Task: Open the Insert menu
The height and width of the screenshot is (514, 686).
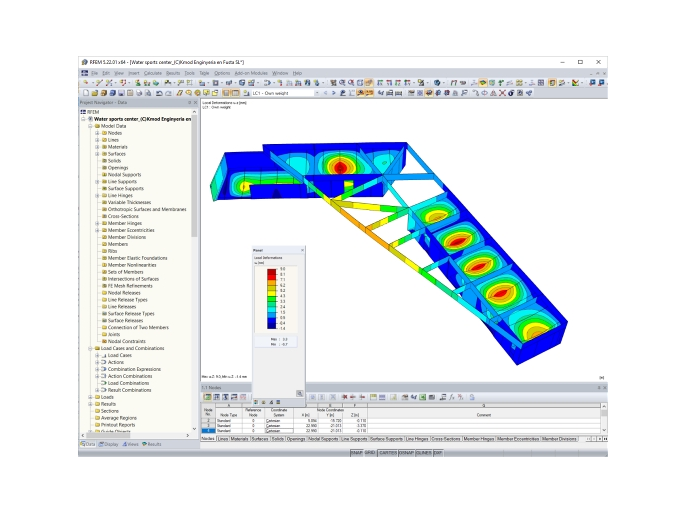Action: [x=134, y=73]
